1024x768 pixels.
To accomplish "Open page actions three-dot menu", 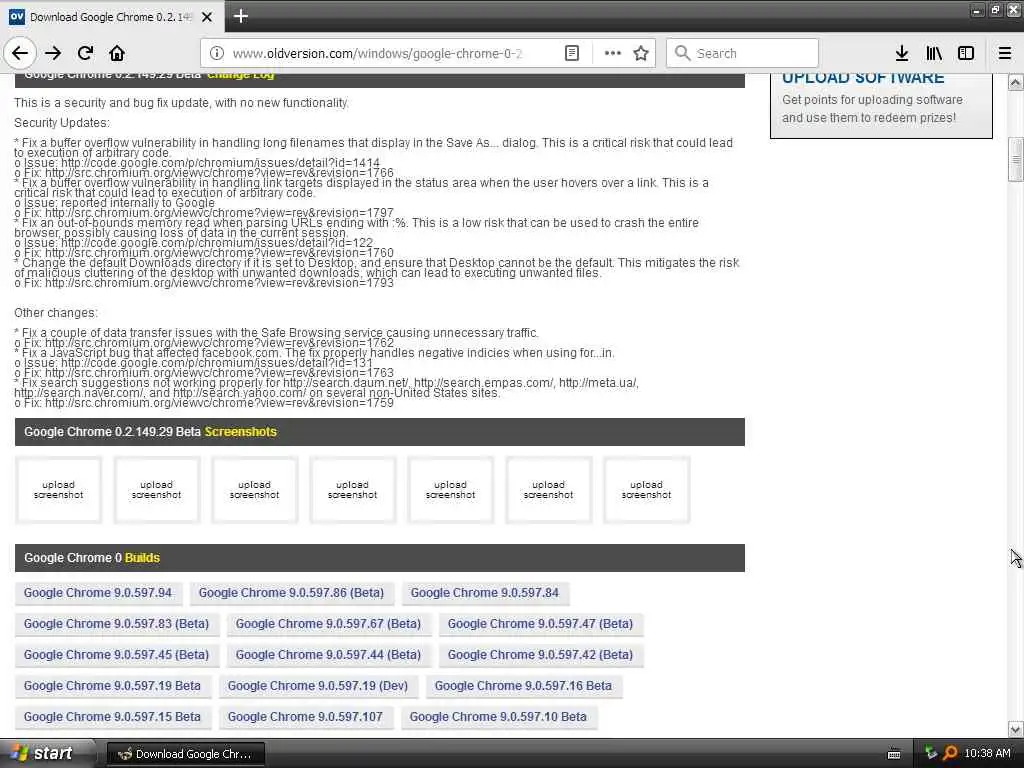I will click(x=613, y=53).
